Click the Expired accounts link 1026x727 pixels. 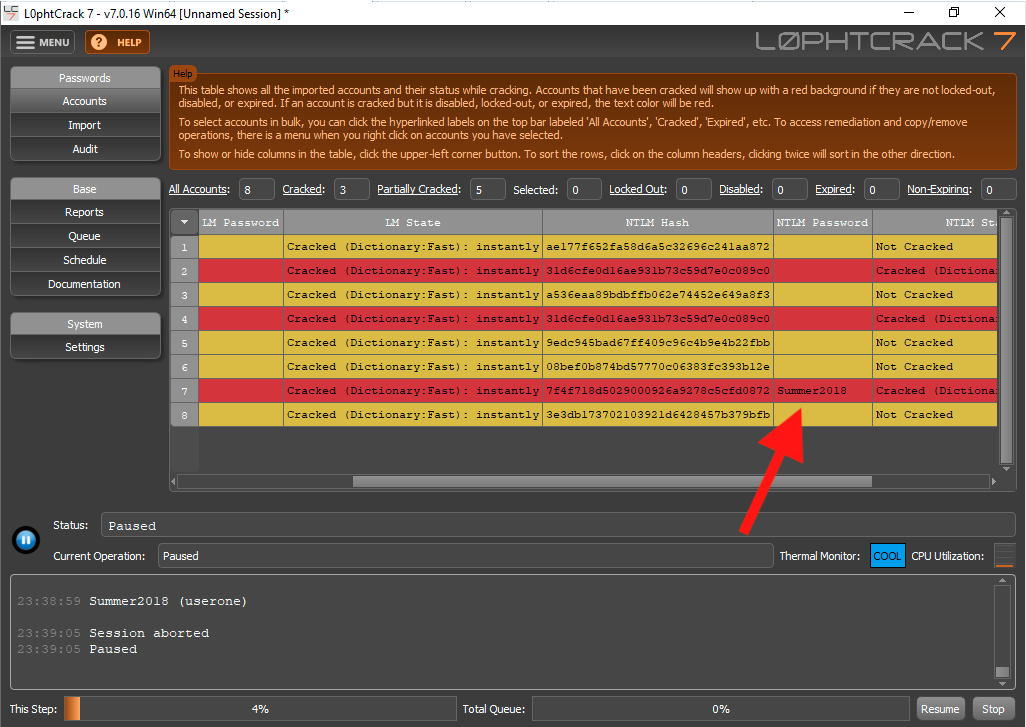pyautogui.click(x=835, y=189)
